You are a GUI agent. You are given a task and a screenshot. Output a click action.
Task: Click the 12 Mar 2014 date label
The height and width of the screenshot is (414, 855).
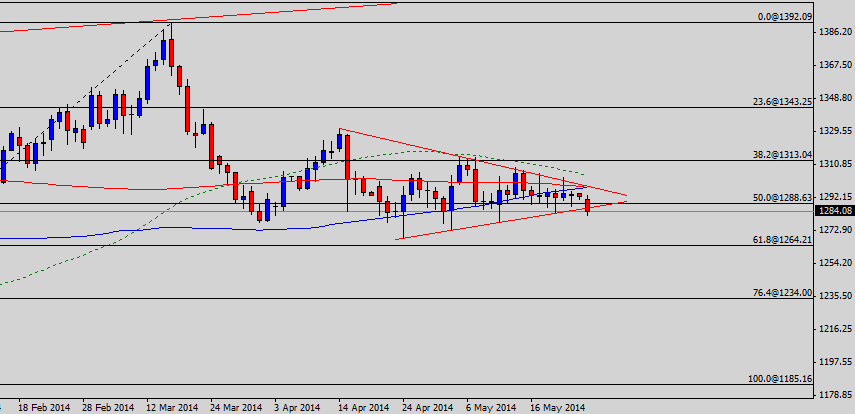[171, 407]
